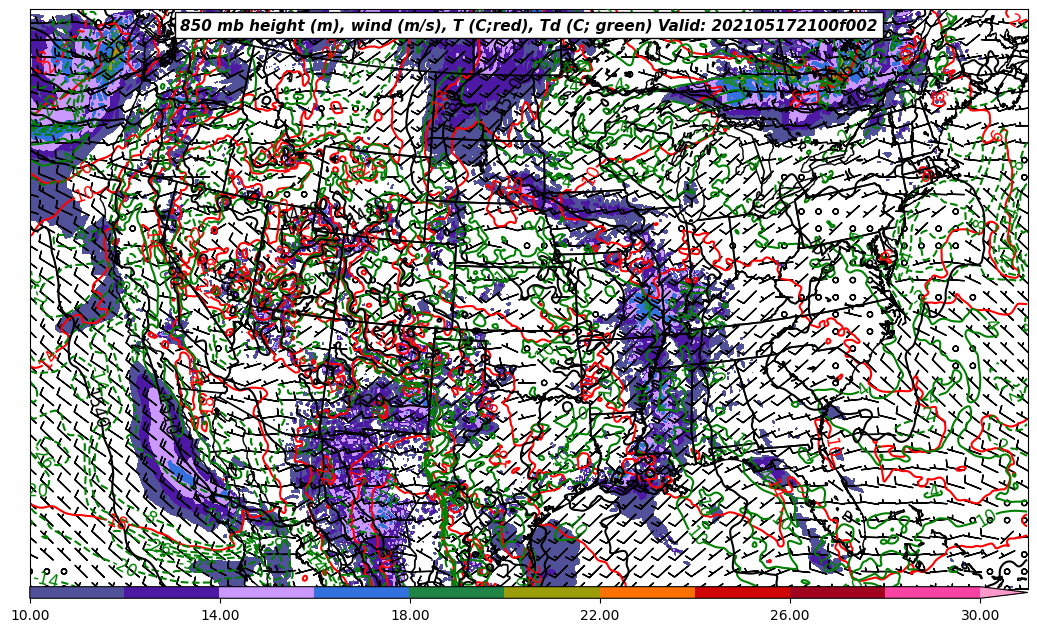Select the 22.00 colorbar tick label

pos(600,616)
